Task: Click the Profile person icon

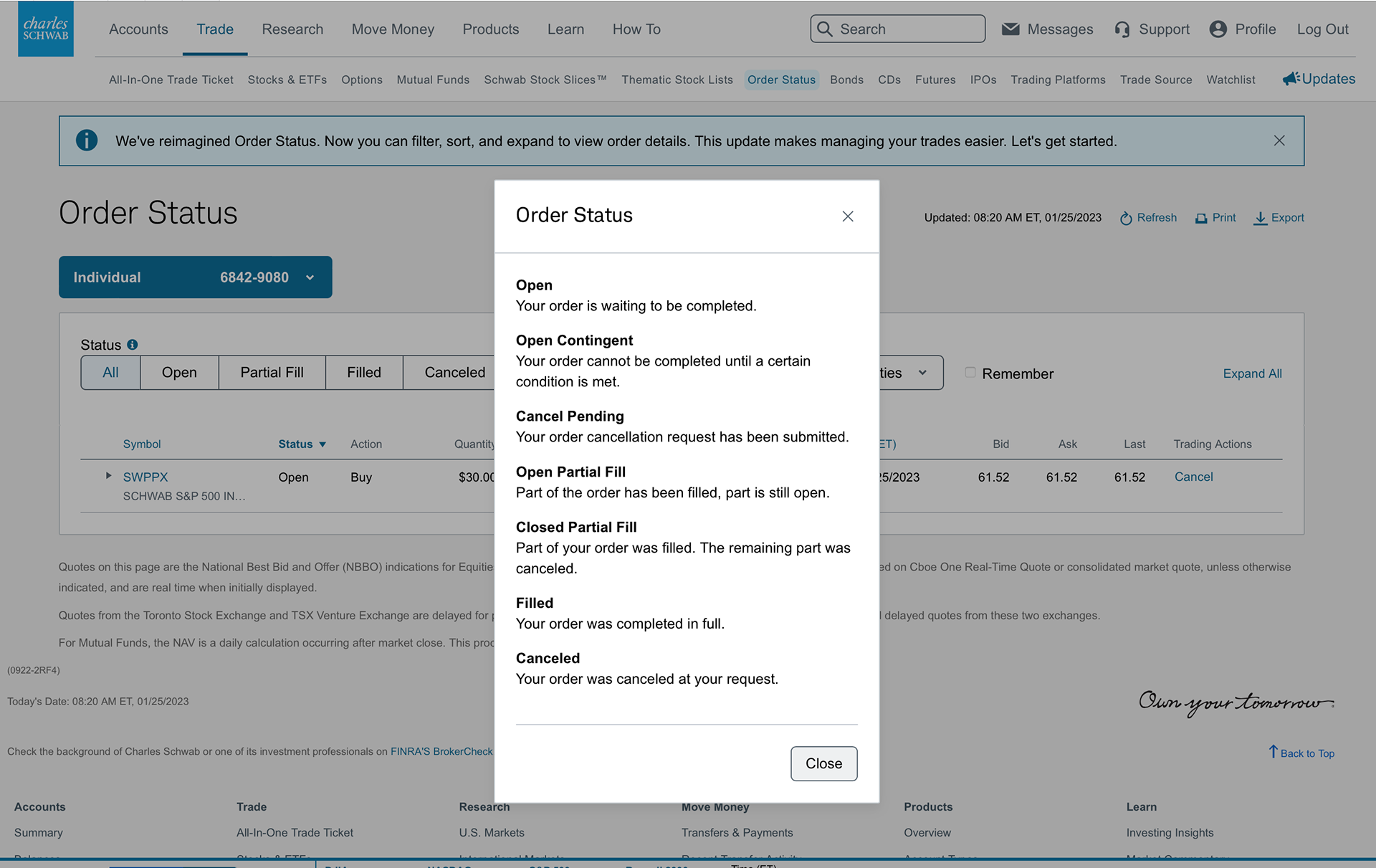Action: 1218,29
